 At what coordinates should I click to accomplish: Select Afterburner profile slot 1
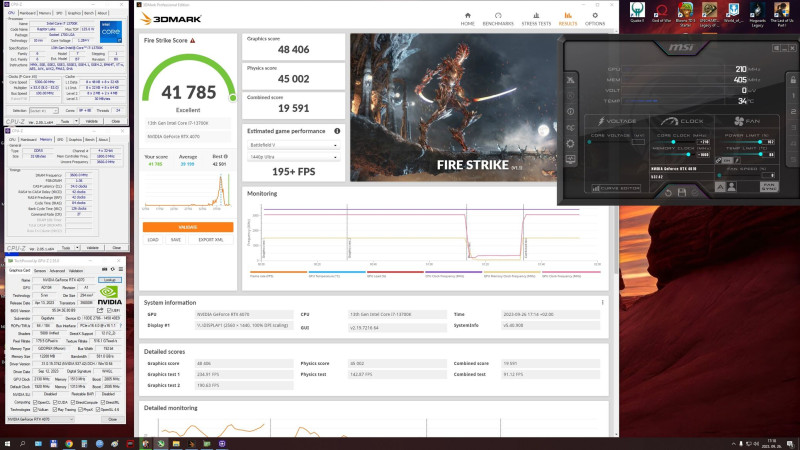tap(793, 95)
